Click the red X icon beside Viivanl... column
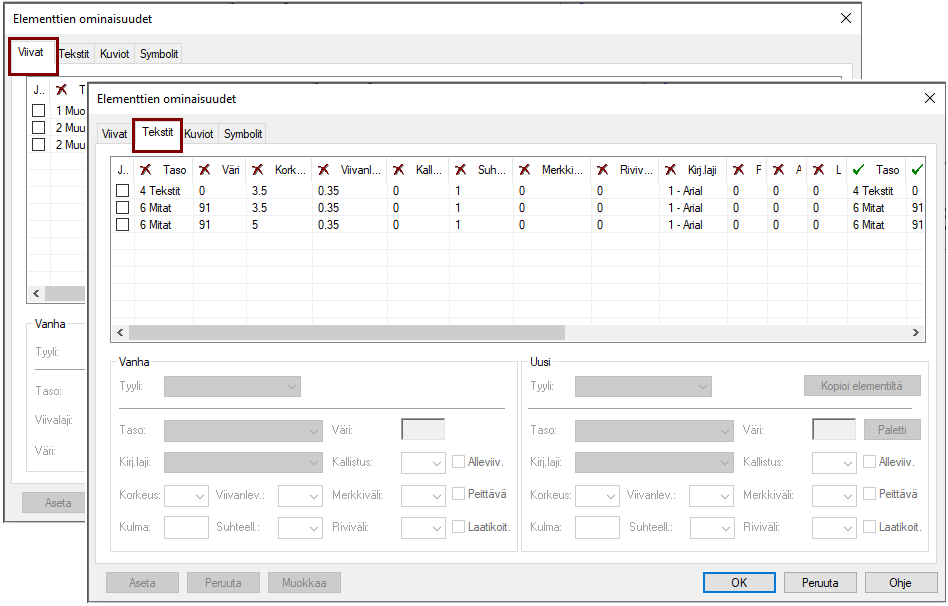 (x=324, y=171)
